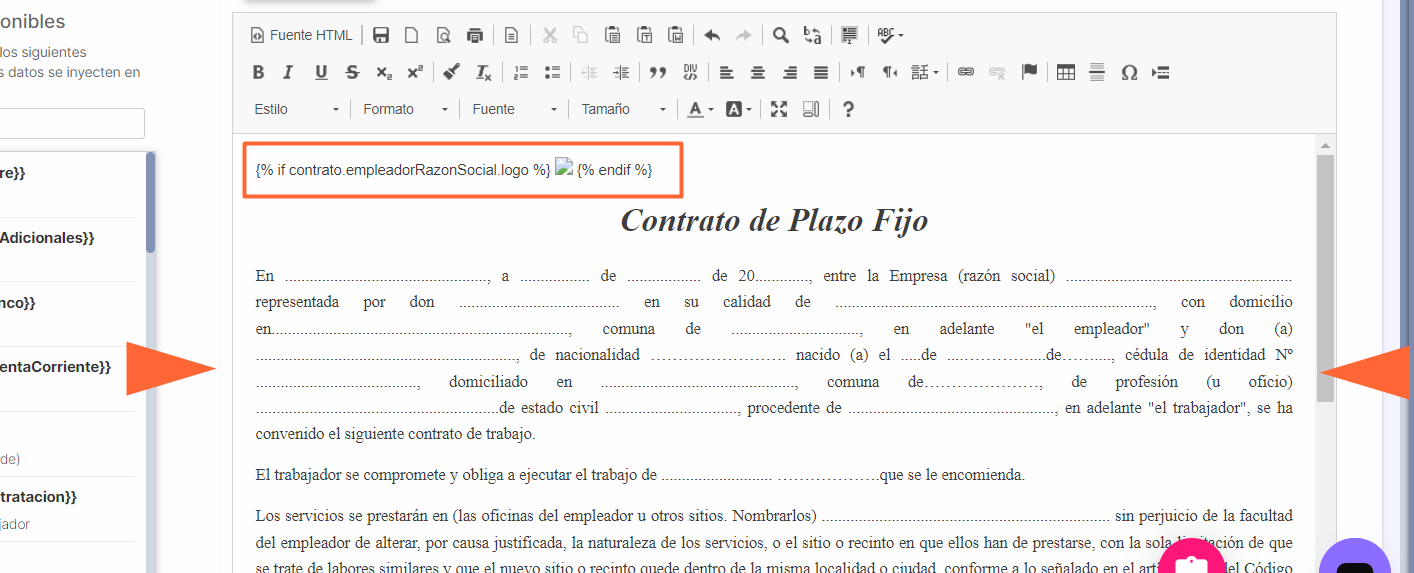The height and width of the screenshot is (573, 1414).
Task: Click the variables list scrollbar
Action: pos(150,202)
